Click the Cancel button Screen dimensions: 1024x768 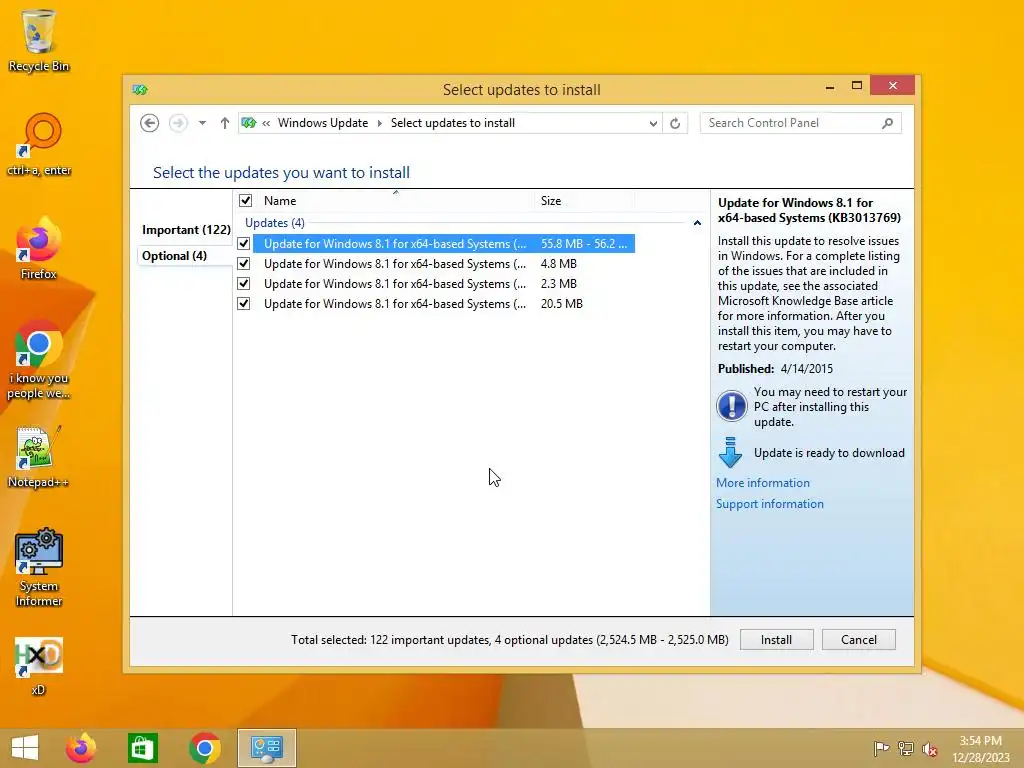pos(859,640)
